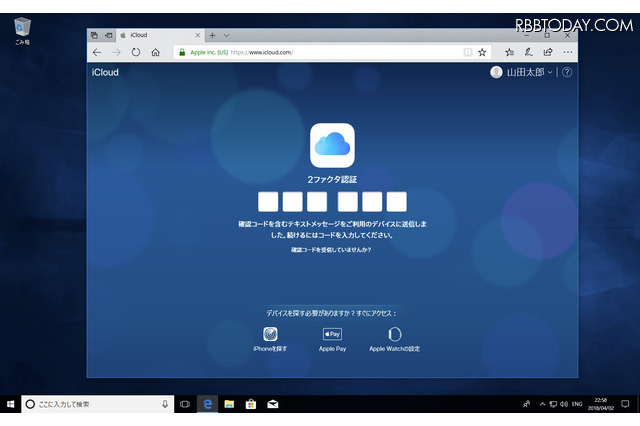Open network status tray icon
The width and height of the screenshot is (640, 426).
[553, 404]
